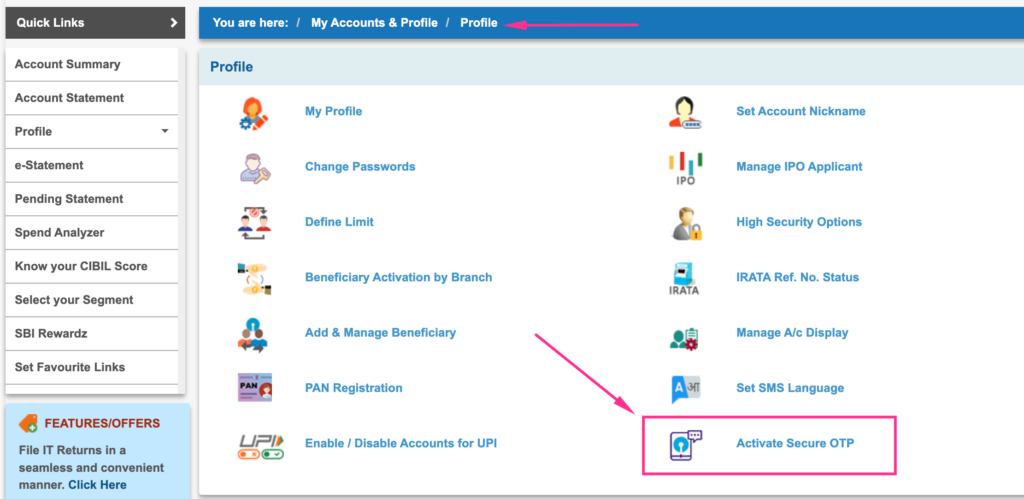This screenshot has height=499, width=1024.
Task: Select Spend Analyzer in sidebar menu
Action: click(59, 233)
